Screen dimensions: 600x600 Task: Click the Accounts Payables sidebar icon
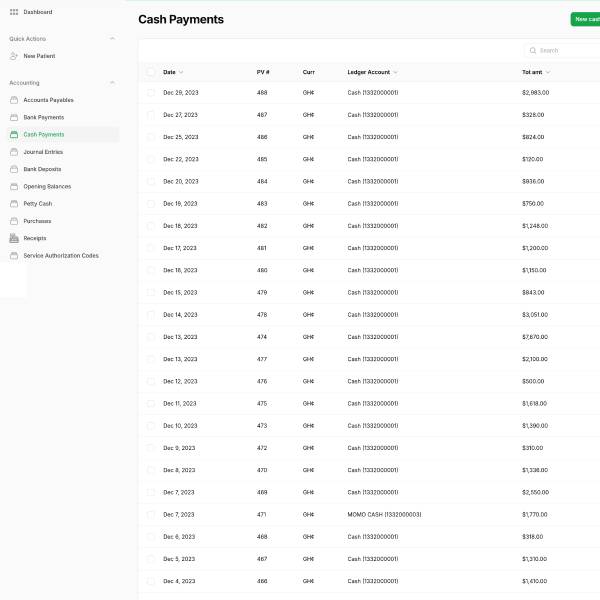(x=14, y=100)
